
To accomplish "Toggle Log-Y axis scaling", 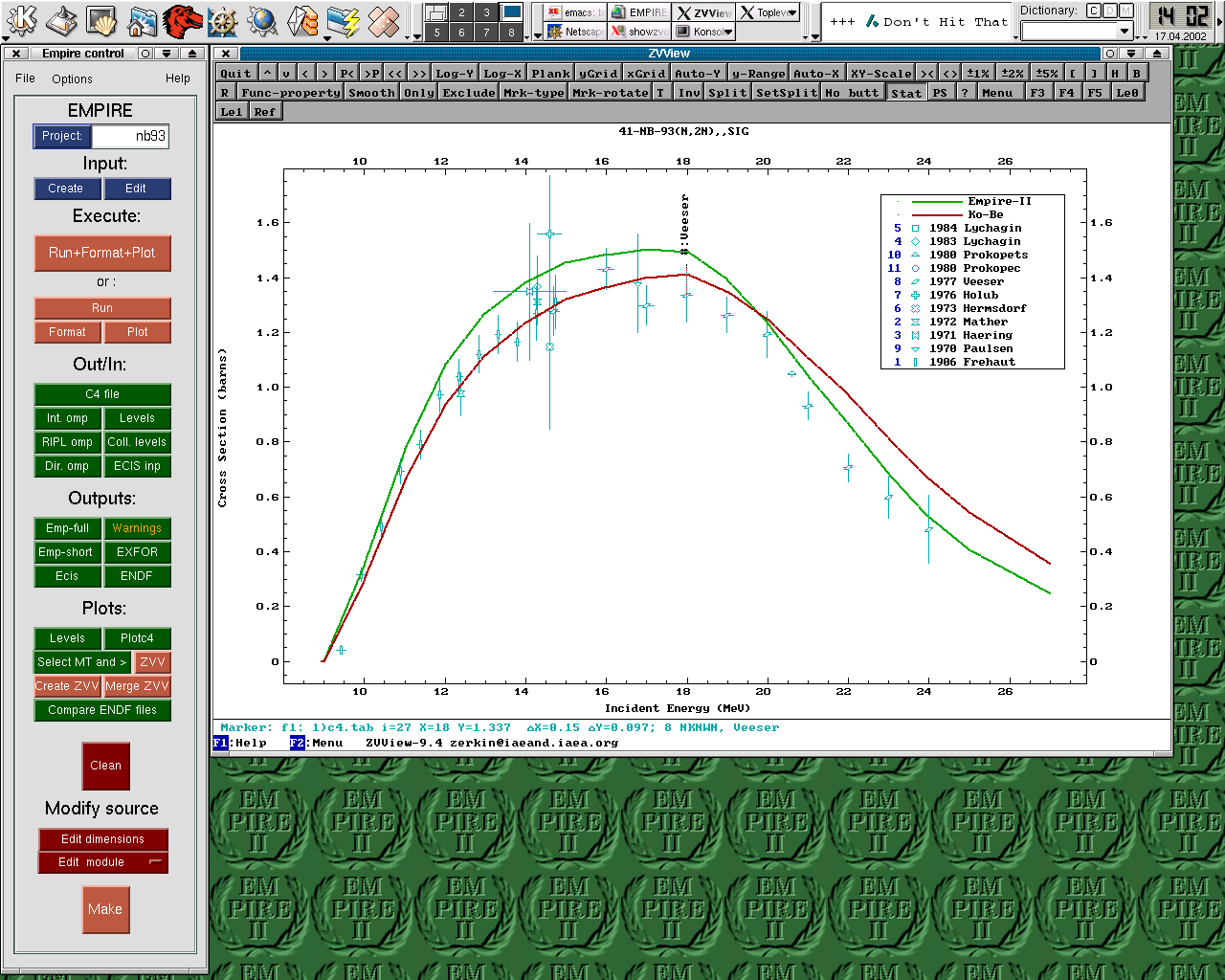I will point(455,73).
